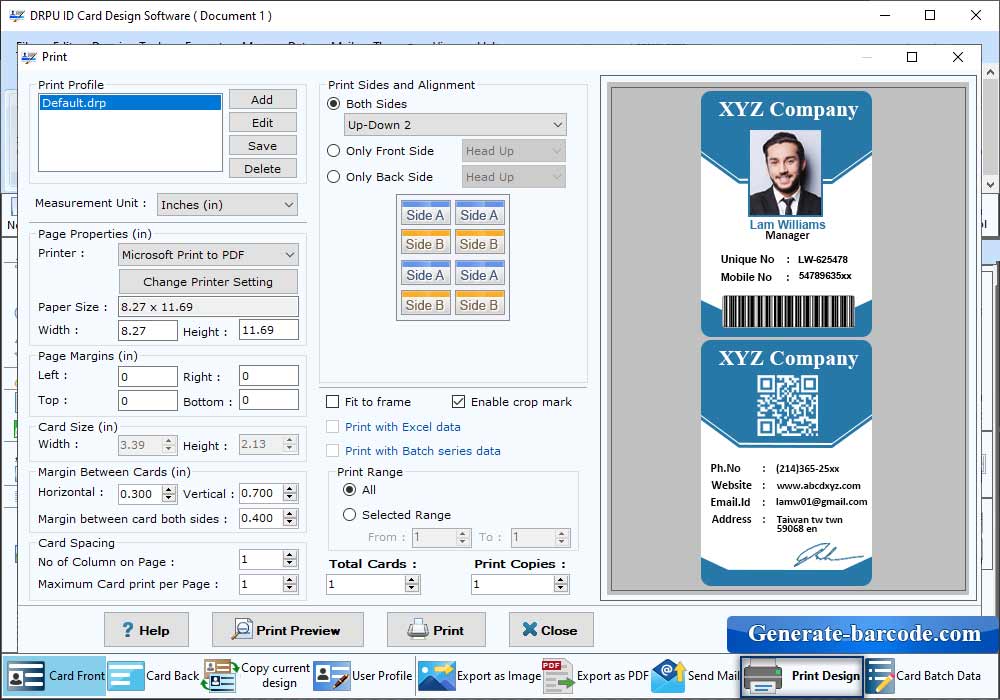Click the page Width input field
1000x700 pixels.
click(148, 330)
